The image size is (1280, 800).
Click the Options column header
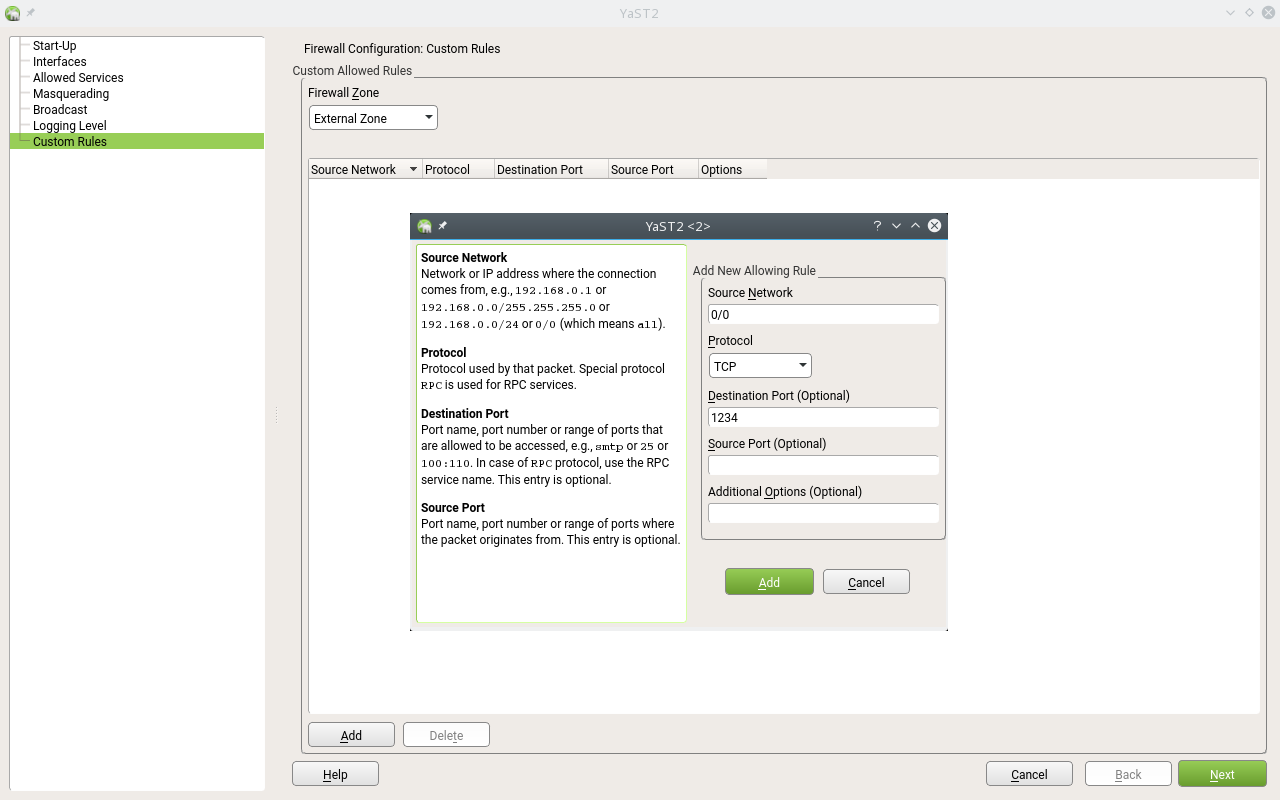tap(732, 169)
